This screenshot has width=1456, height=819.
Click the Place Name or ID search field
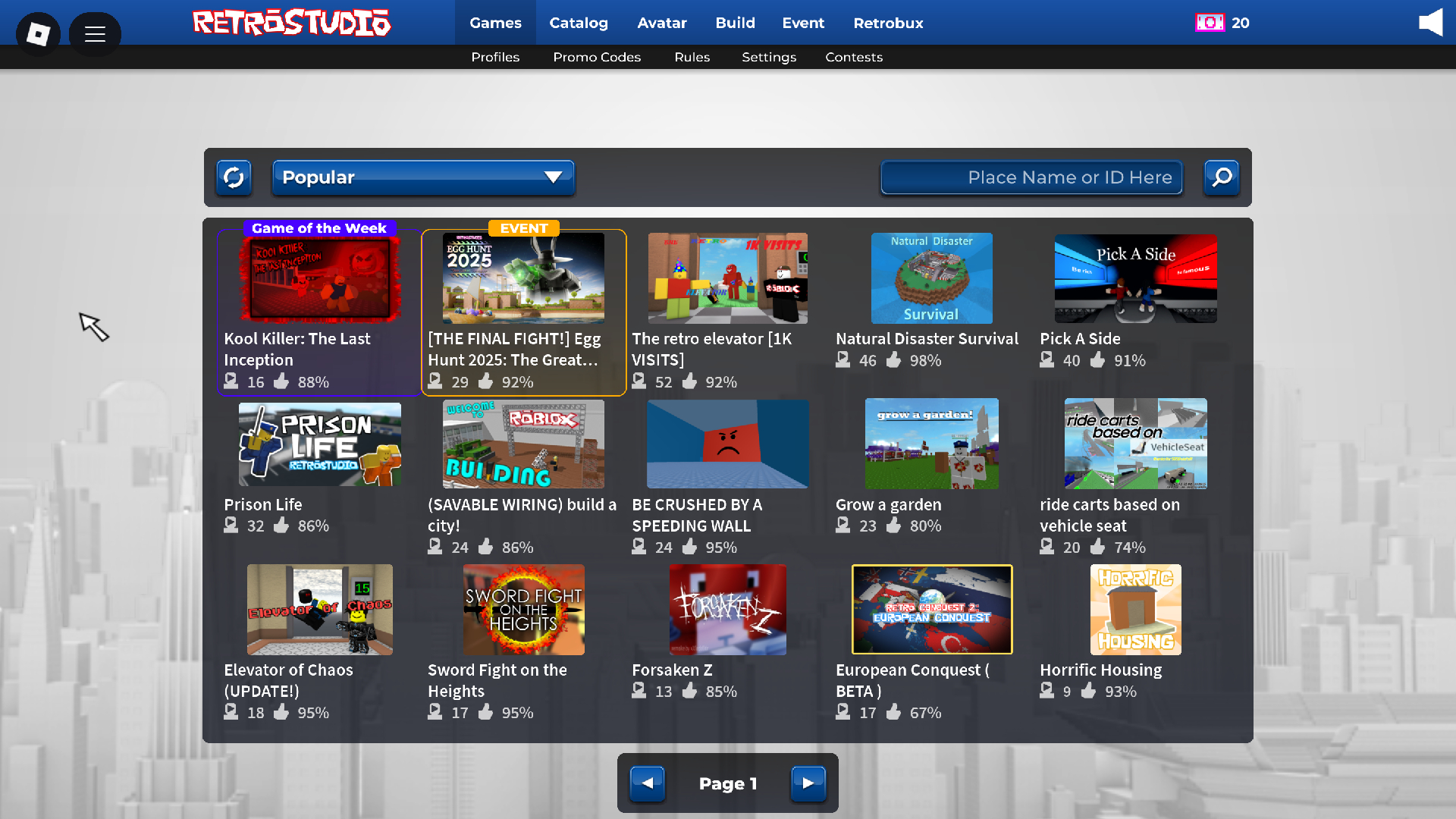pyautogui.click(x=1031, y=177)
